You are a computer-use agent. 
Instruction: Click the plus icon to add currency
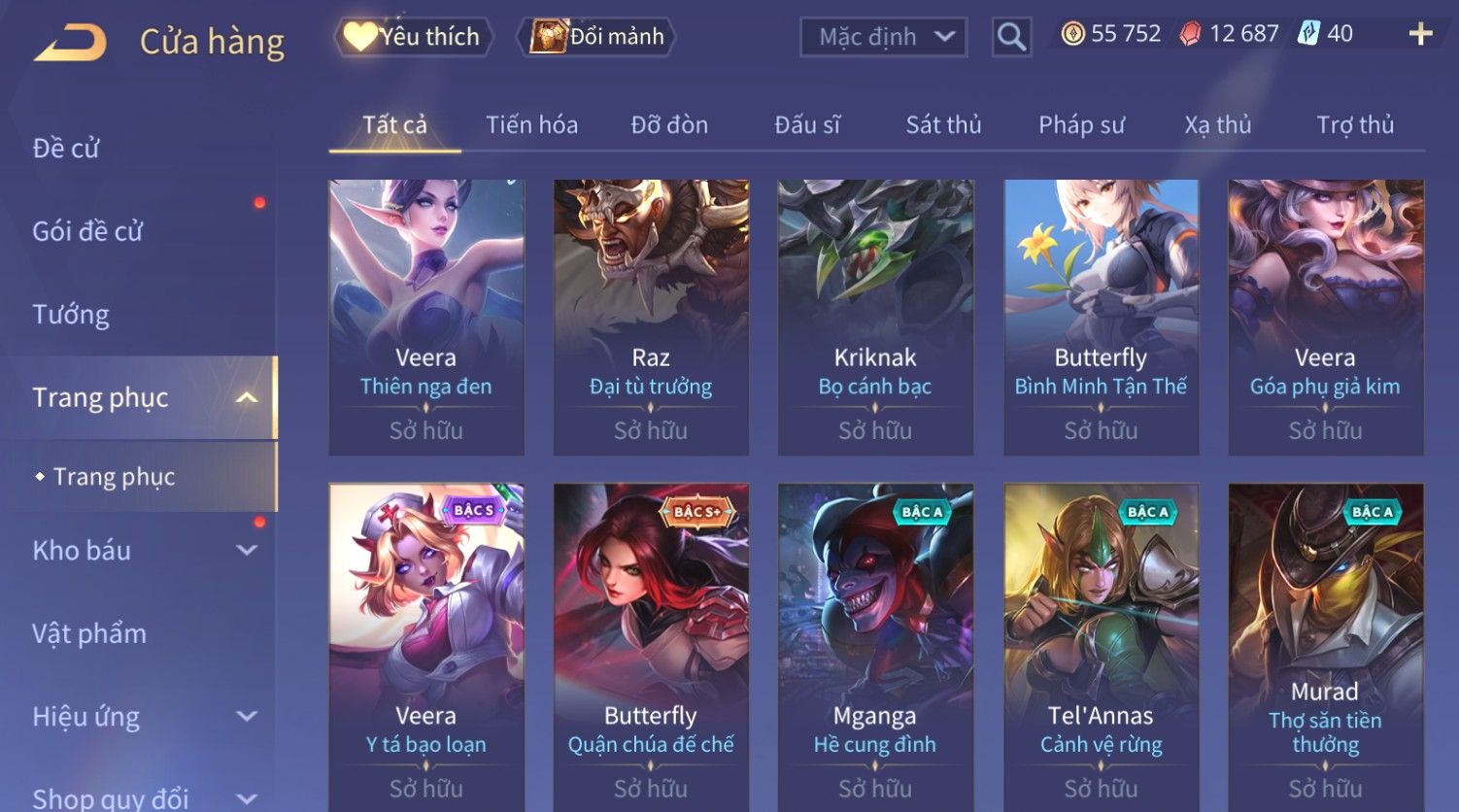1420,34
